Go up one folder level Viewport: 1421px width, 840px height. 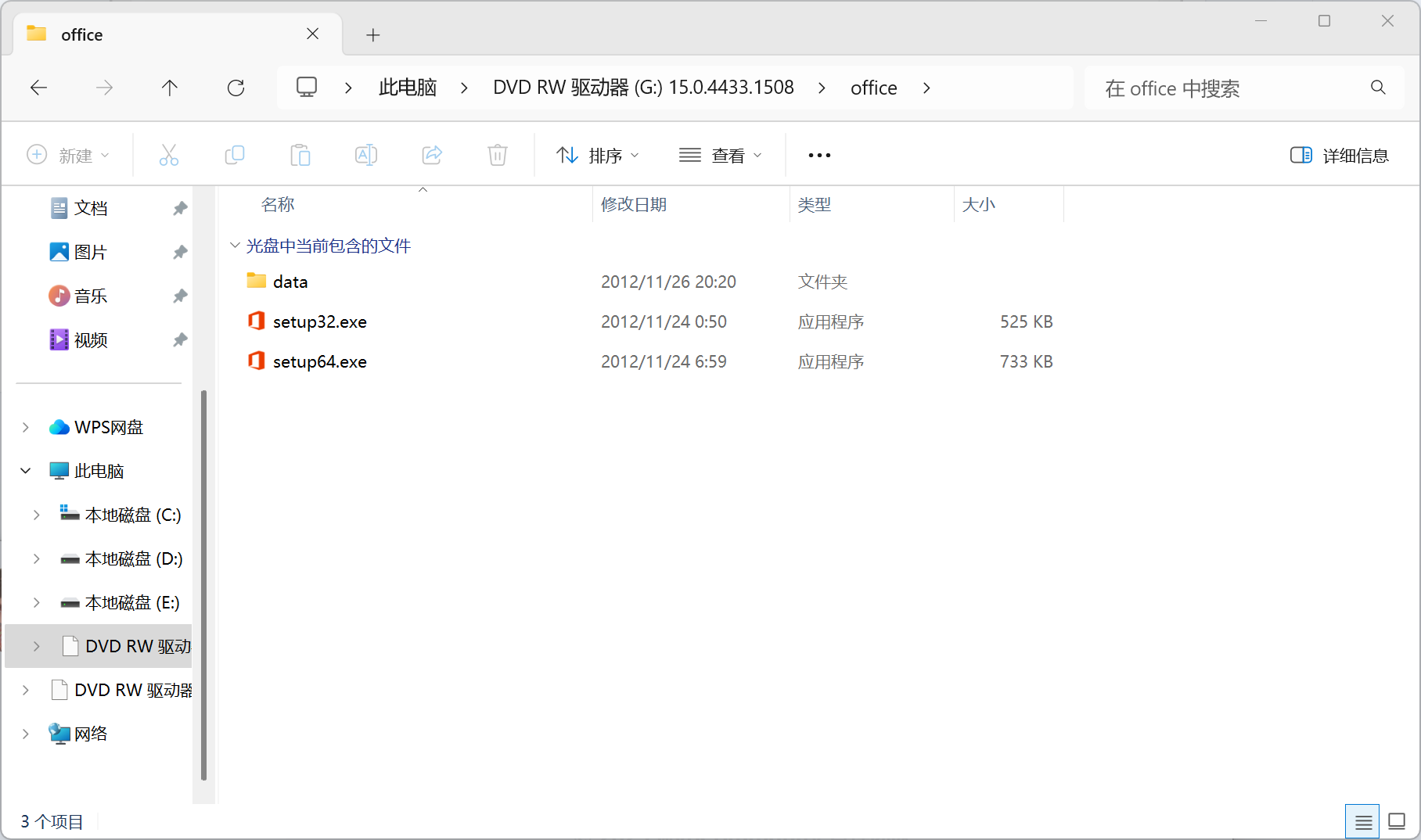point(170,88)
